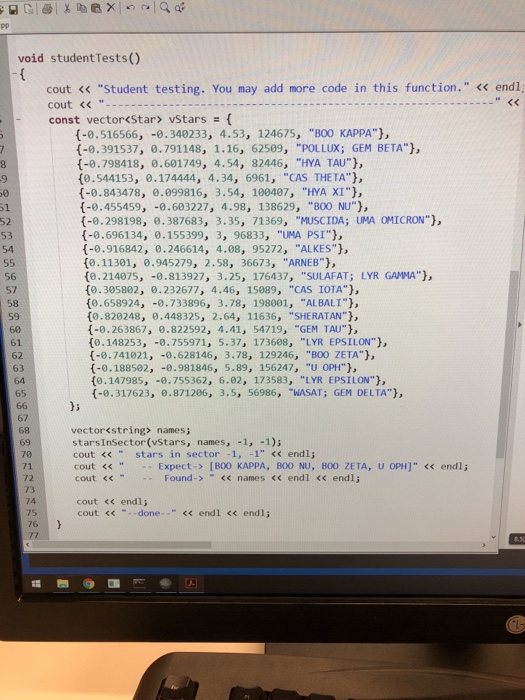Screen dimensions: 525x700
Task: Open the Windows Start menu
Action: (37, 583)
